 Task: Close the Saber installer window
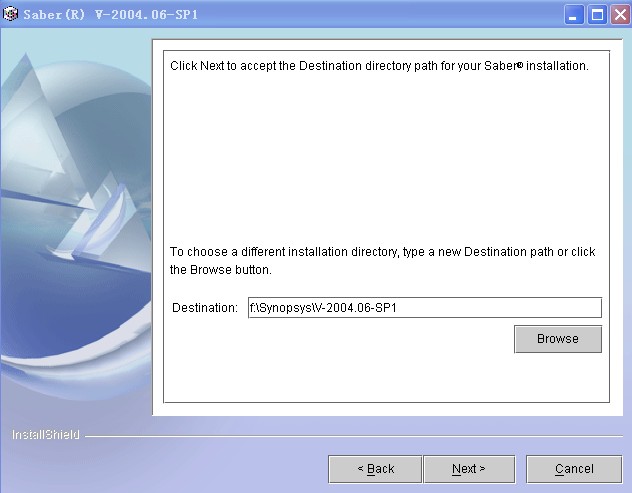(x=620, y=15)
